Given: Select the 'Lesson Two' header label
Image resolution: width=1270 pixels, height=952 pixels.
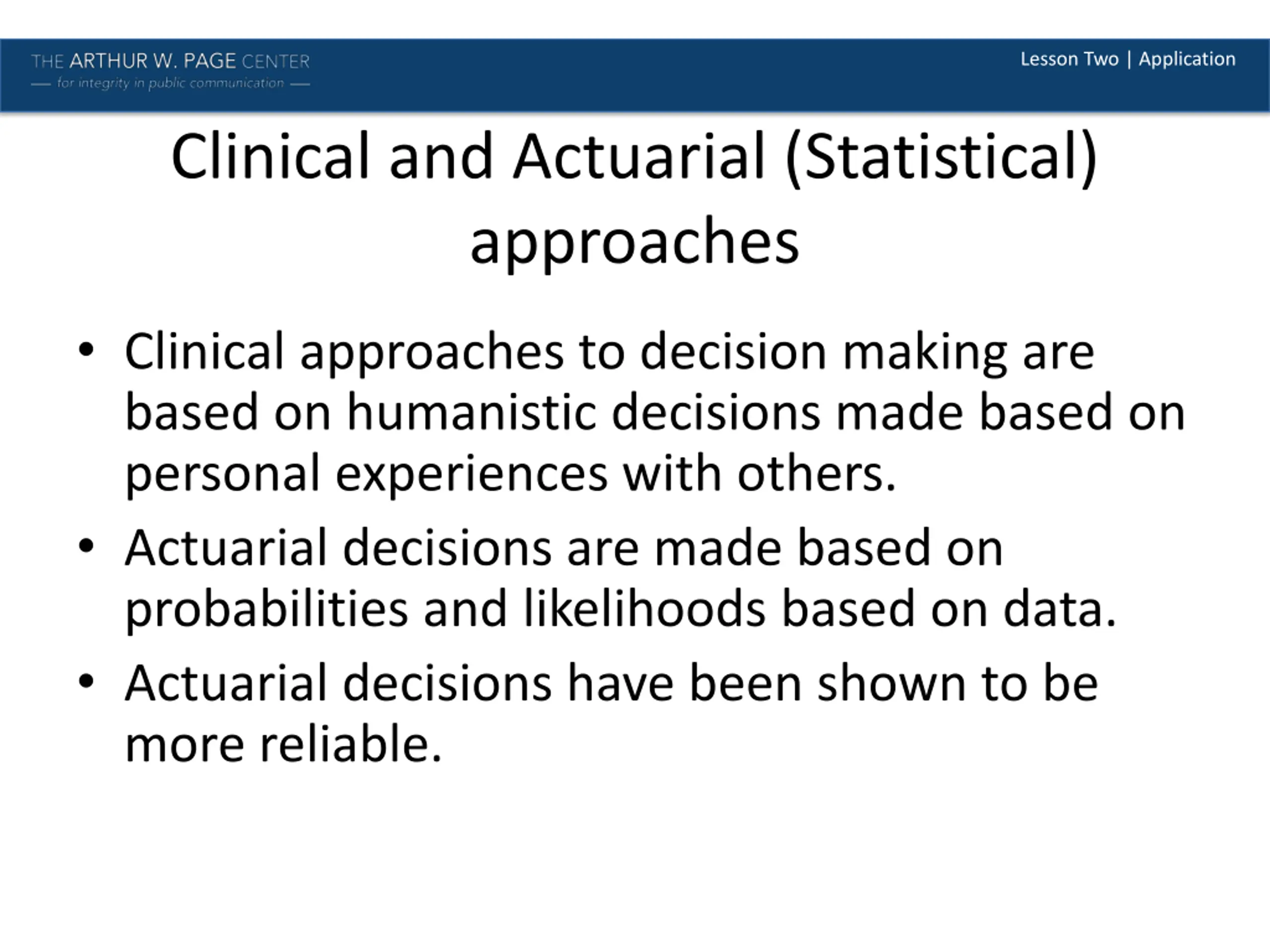Looking at the screenshot, I should (x=1070, y=59).
